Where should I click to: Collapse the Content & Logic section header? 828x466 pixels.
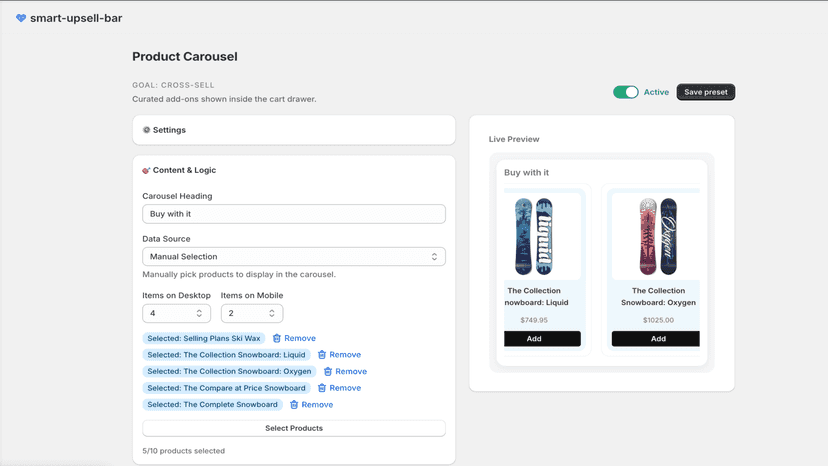point(294,170)
